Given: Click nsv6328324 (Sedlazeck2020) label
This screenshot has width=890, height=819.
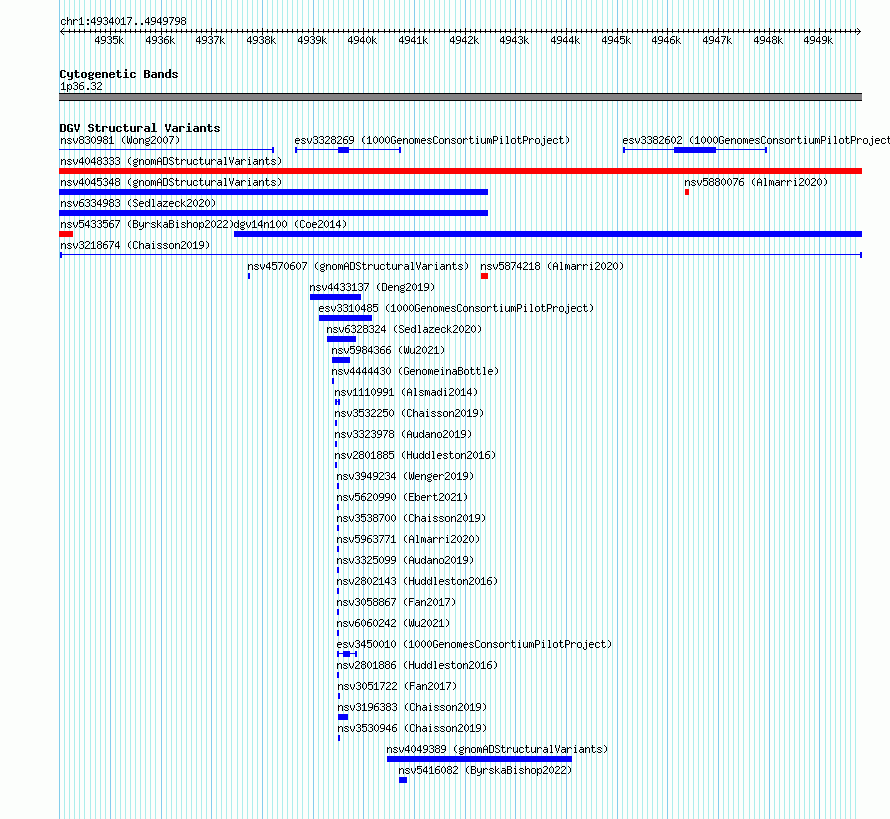Looking at the screenshot, I should pyautogui.click(x=404, y=329).
